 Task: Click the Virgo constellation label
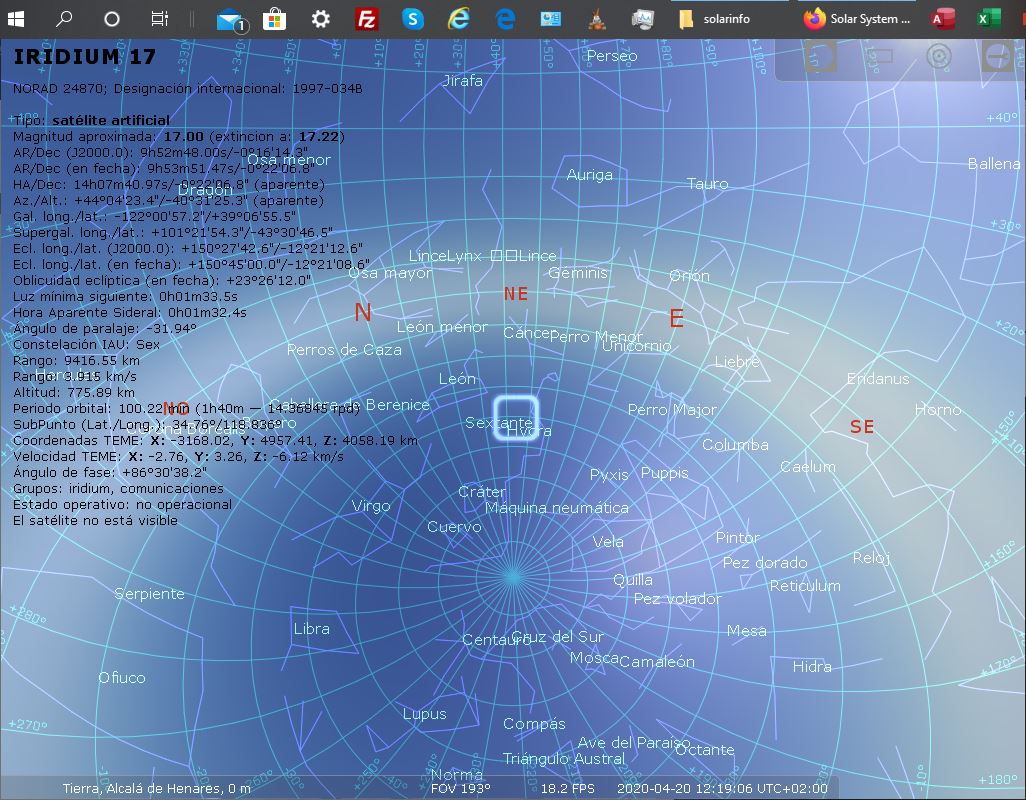click(371, 506)
